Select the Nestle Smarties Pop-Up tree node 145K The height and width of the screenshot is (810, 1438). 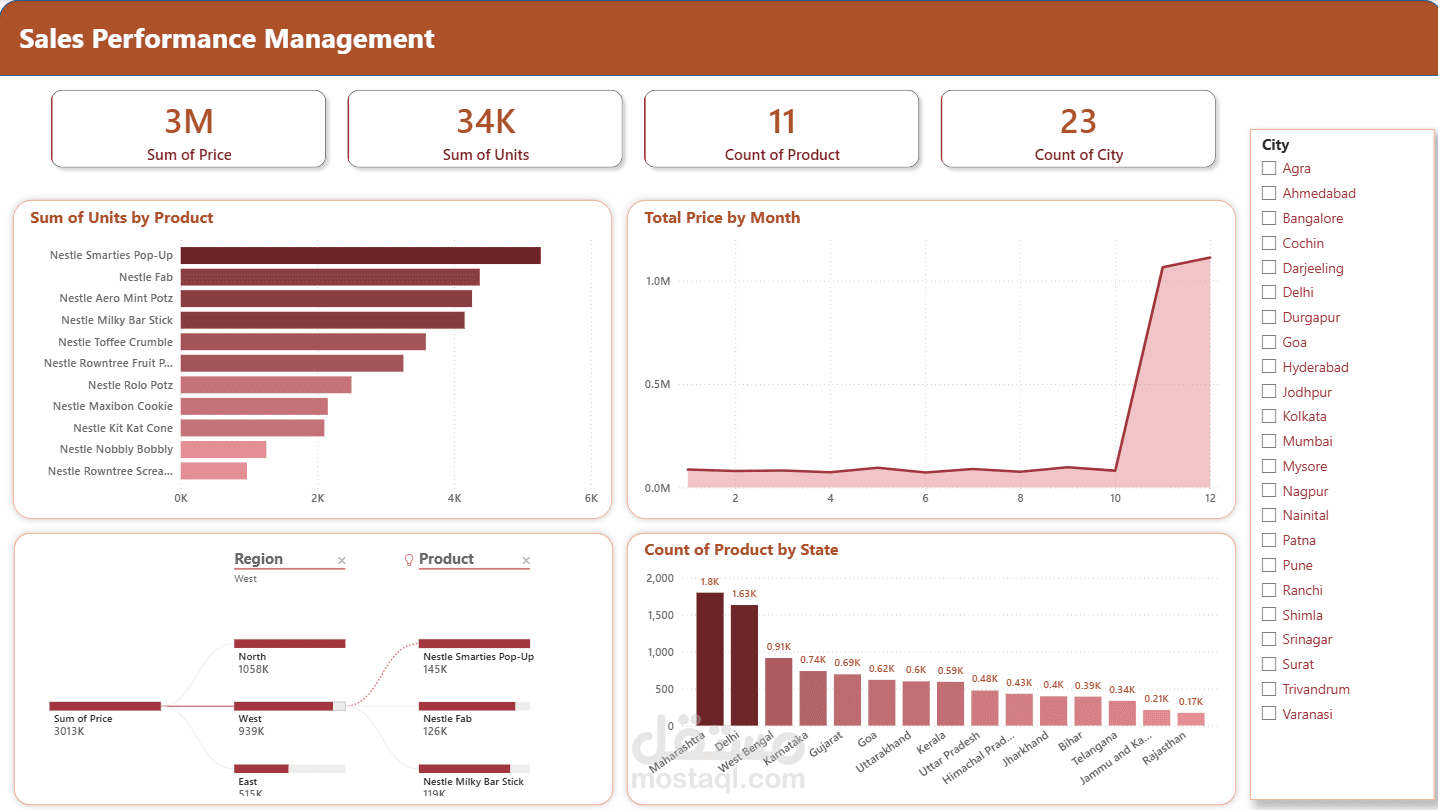pyautogui.click(x=475, y=644)
